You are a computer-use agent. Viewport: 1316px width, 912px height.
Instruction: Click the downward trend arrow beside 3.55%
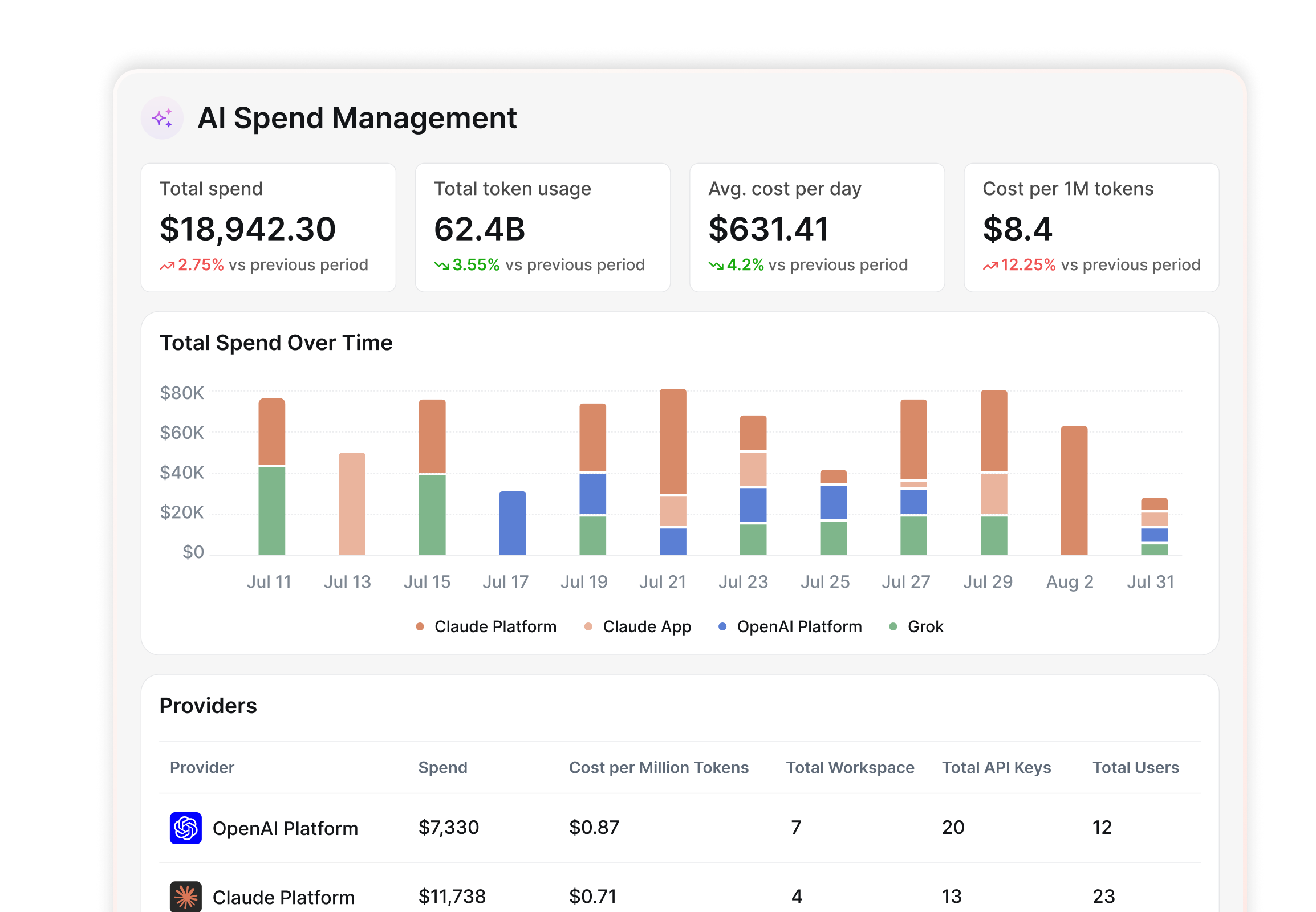pyautogui.click(x=441, y=266)
